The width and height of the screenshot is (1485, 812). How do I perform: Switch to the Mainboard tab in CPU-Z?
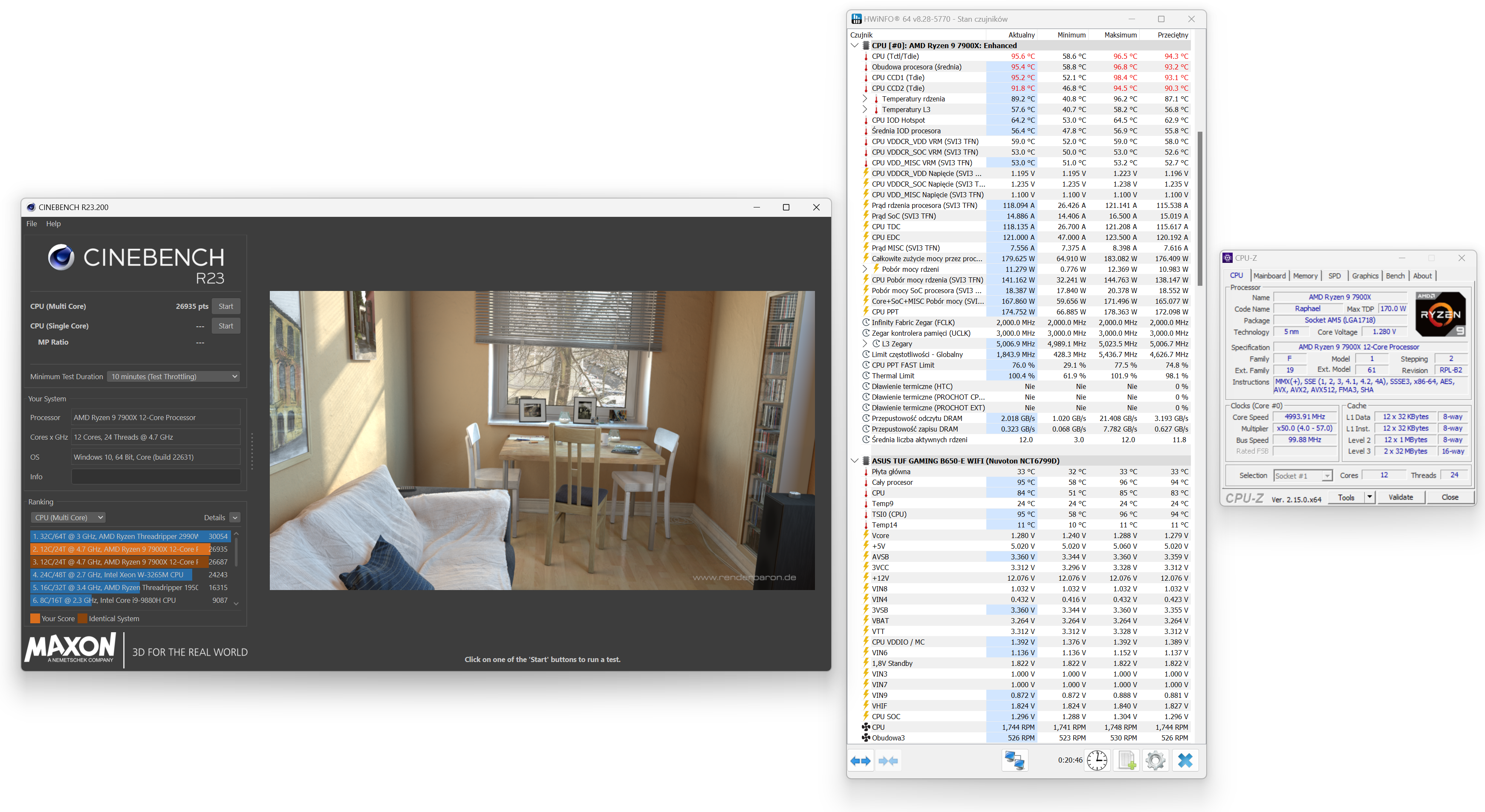1269,276
